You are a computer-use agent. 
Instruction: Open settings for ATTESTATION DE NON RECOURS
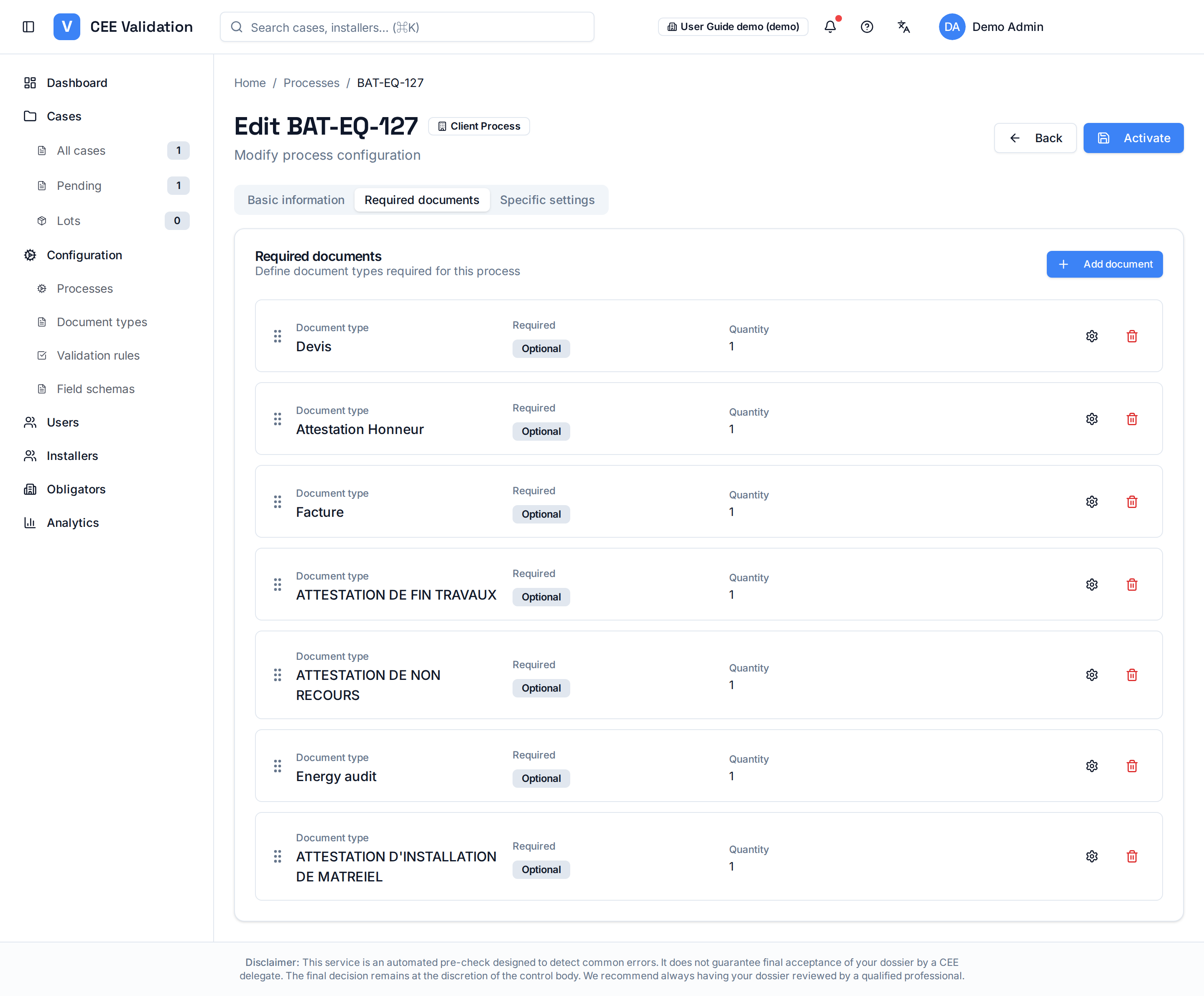point(1092,675)
